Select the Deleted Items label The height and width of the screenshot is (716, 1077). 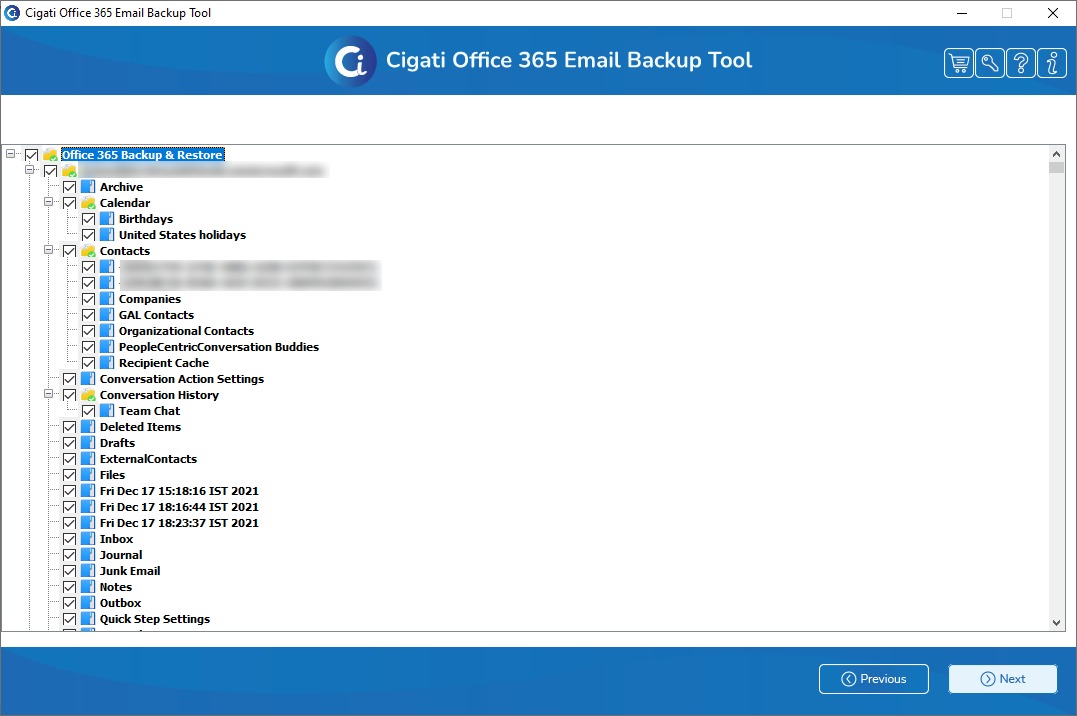(141, 427)
